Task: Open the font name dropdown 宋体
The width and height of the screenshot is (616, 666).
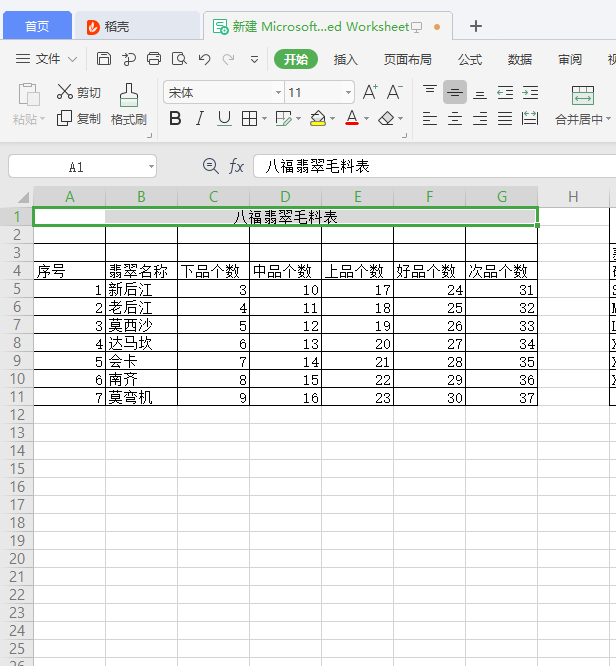Action: coord(278,92)
